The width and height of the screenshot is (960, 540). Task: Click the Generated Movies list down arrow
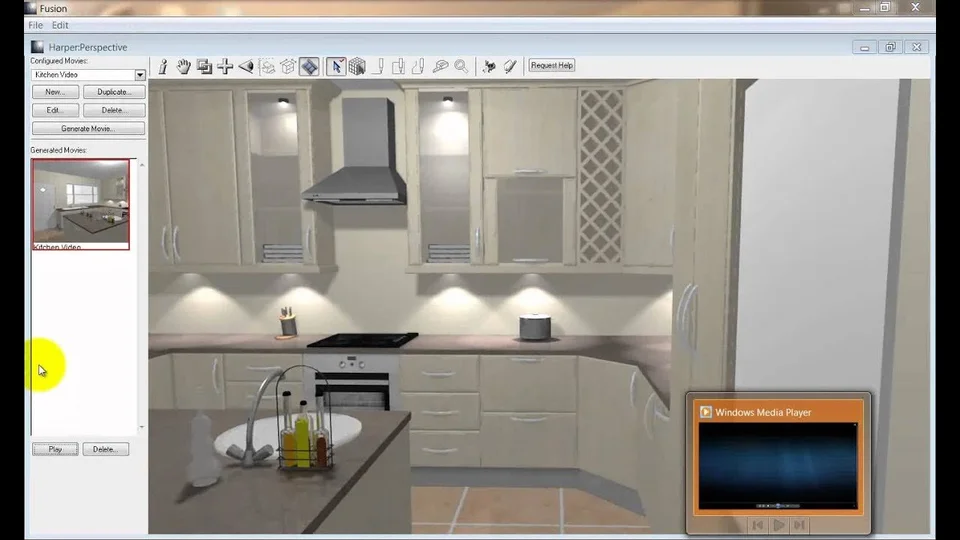(142, 427)
